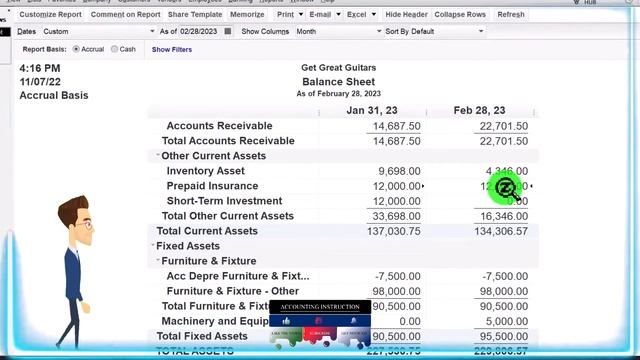Select Total Other Current Assets 33,698.00
The height and width of the screenshot is (360, 640).
pyautogui.click(x=396, y=216)
